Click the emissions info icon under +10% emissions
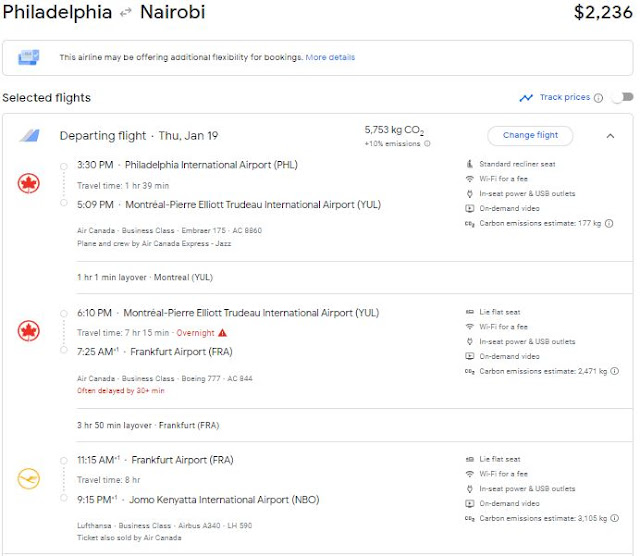 [427, 144]
